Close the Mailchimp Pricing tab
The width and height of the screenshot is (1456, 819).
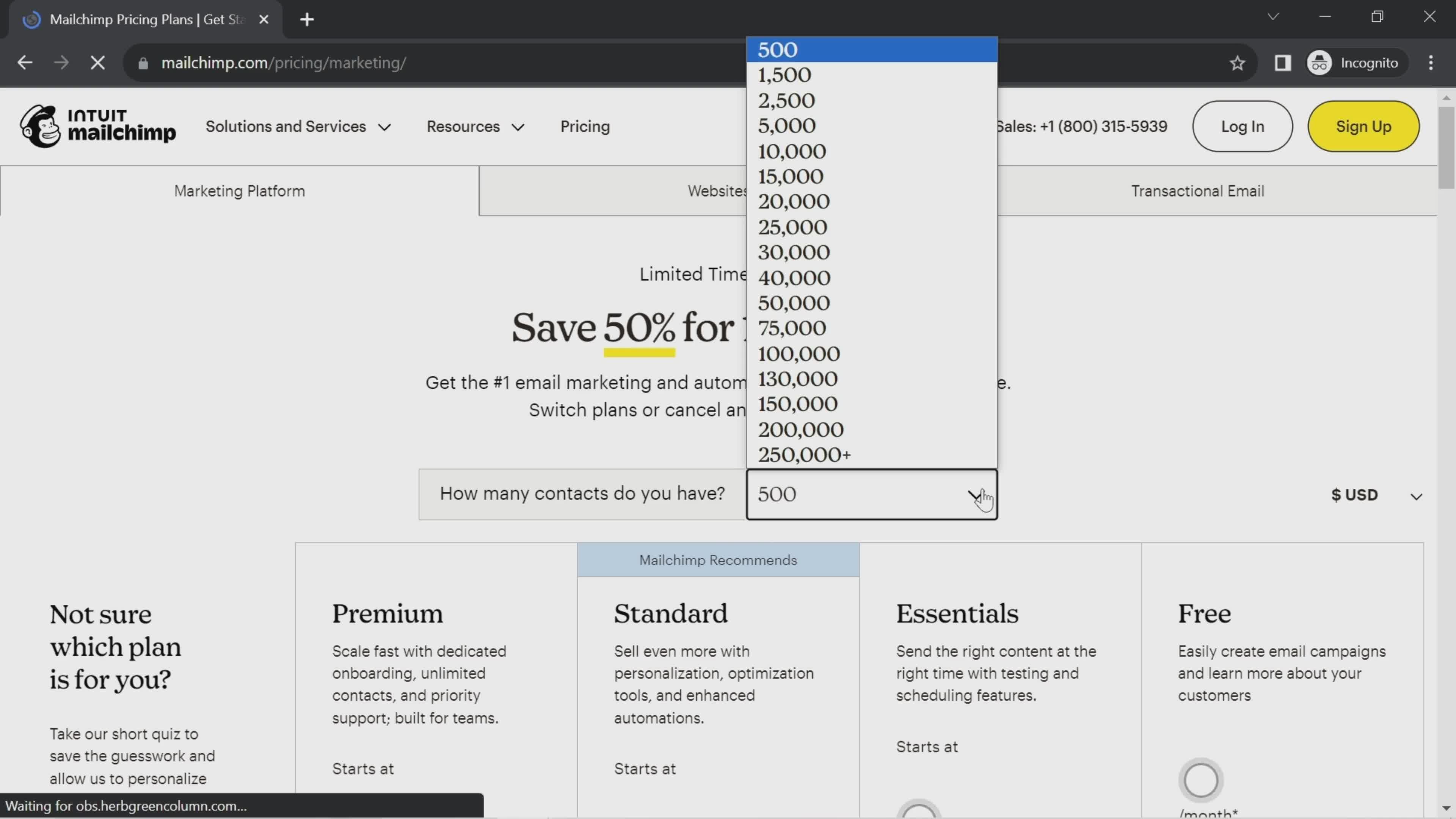(264, 20)
